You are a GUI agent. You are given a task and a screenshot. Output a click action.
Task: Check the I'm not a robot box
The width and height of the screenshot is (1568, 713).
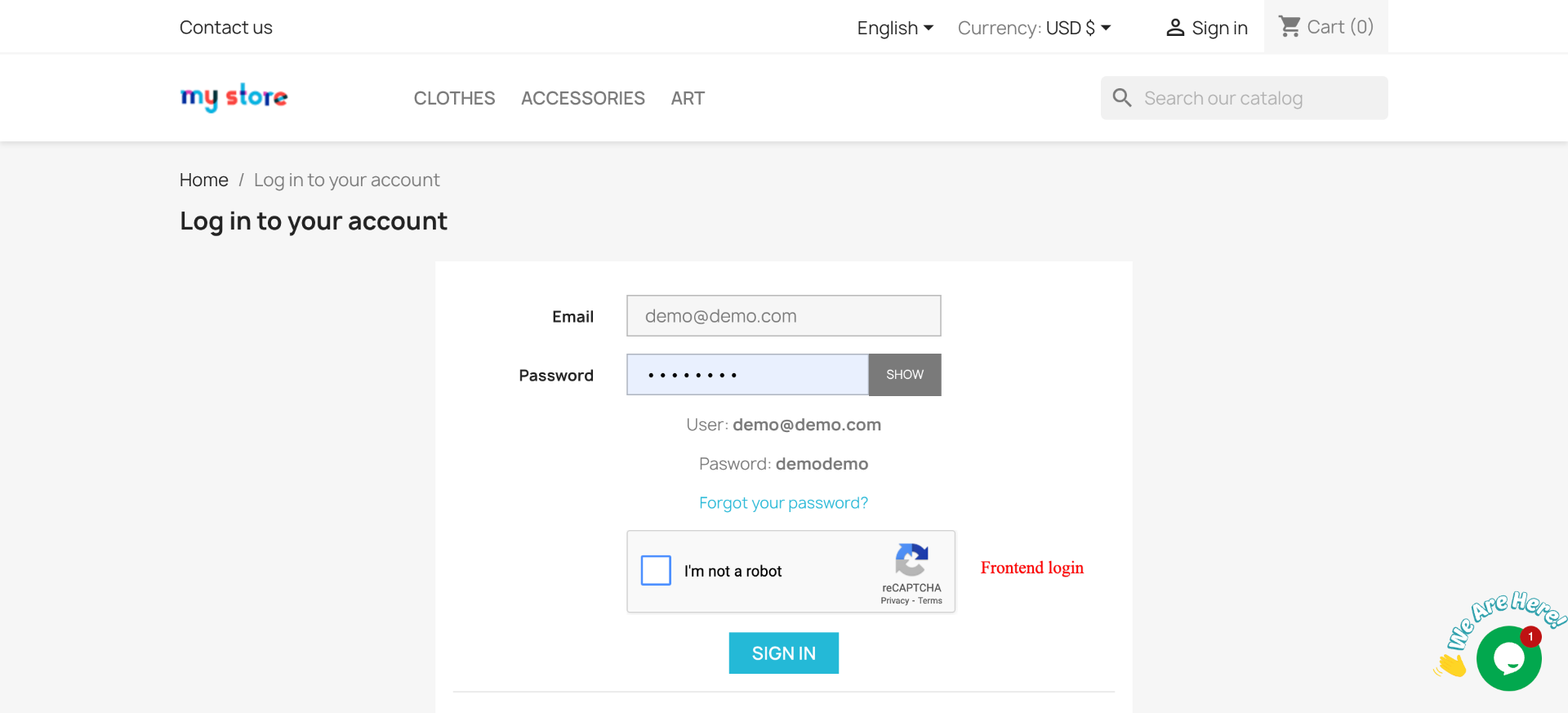(x=656, y=570)
